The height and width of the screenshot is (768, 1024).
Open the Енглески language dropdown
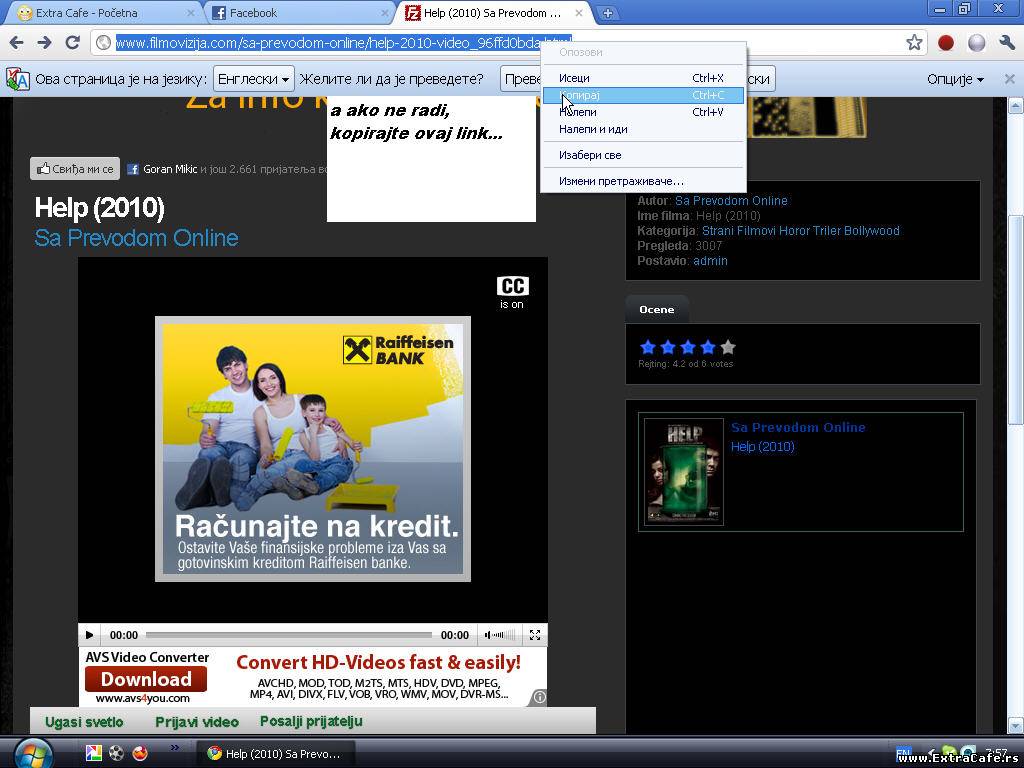point(254,79)
